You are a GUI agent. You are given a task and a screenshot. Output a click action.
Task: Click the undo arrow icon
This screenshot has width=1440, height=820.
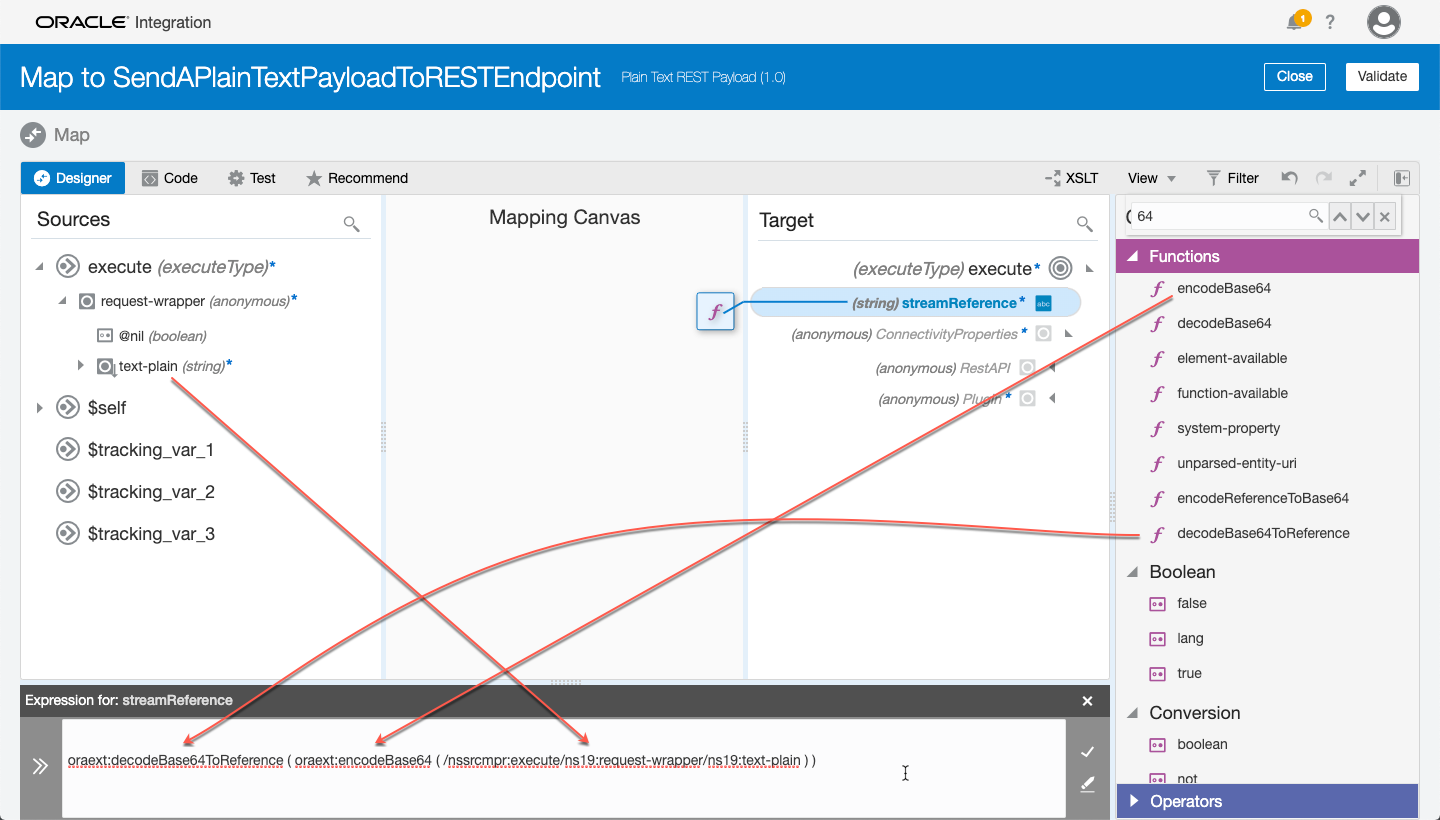pyautogui.click(x=1290, y=178)
